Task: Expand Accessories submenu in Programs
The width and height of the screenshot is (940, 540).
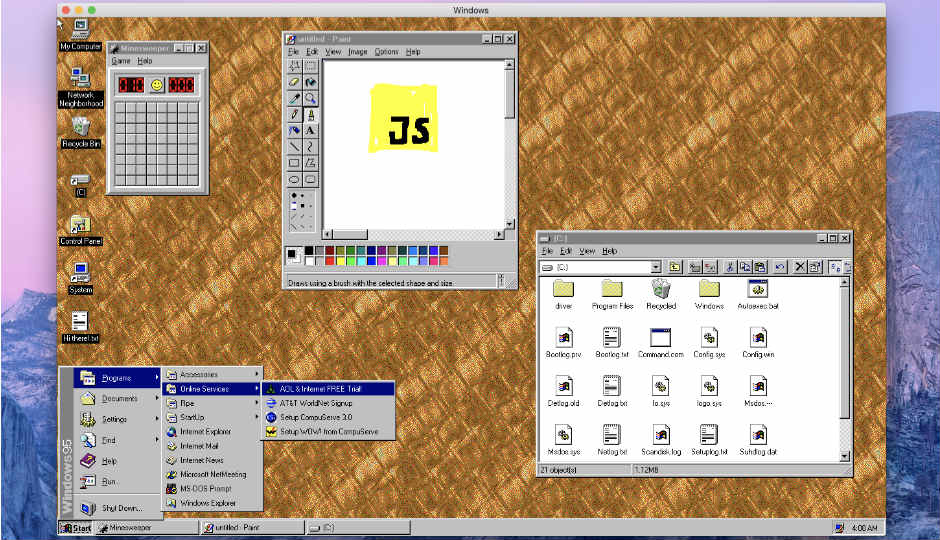Action: [212, 374]
